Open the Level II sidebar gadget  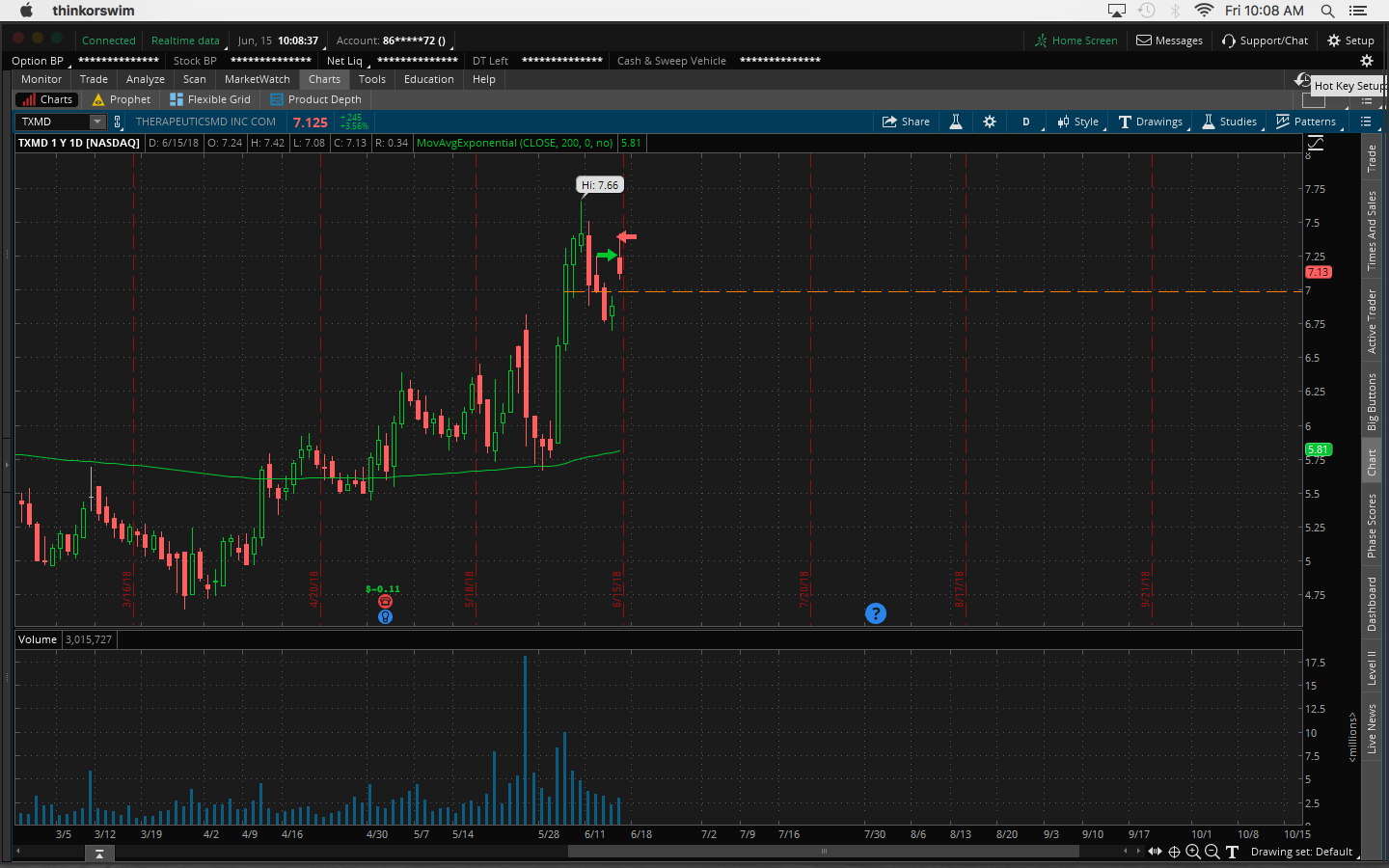pyautogui.click(x=1372, y=667)
